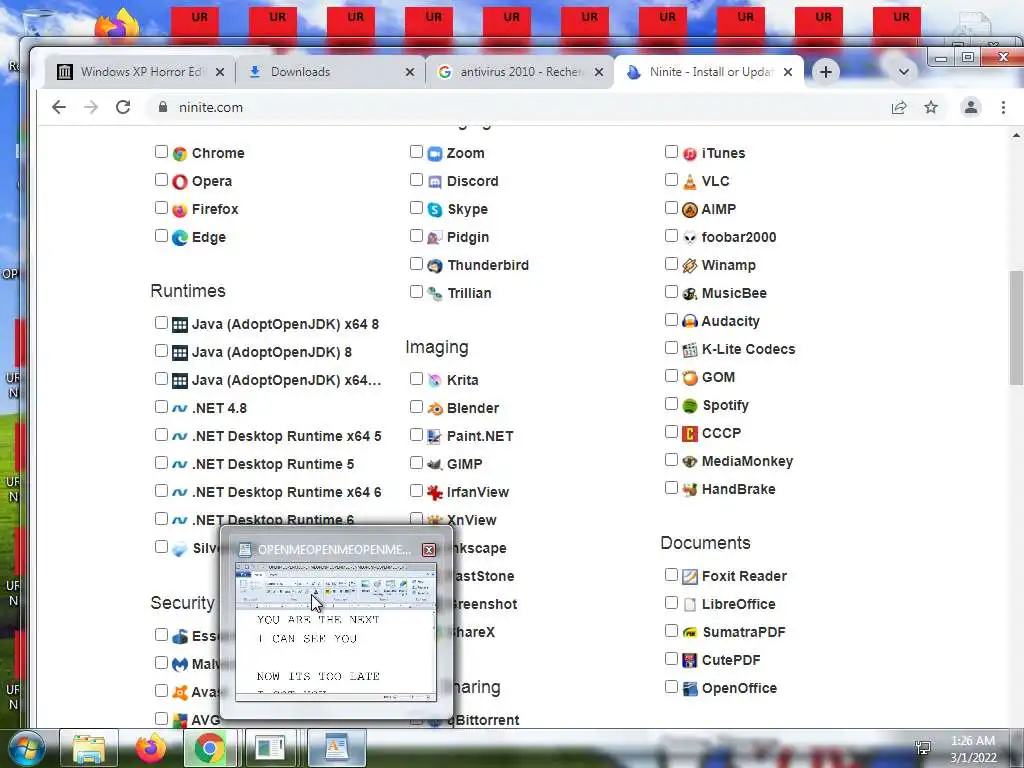
Task: Close the Downloads tab
Action: coord(409,72)
